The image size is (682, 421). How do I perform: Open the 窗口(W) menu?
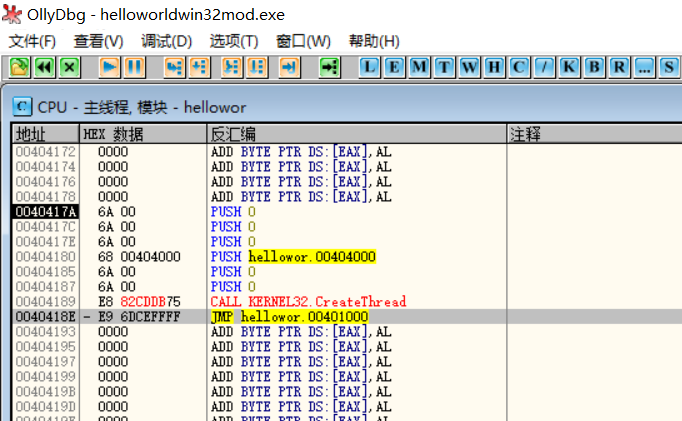click(x=303, y=41)
